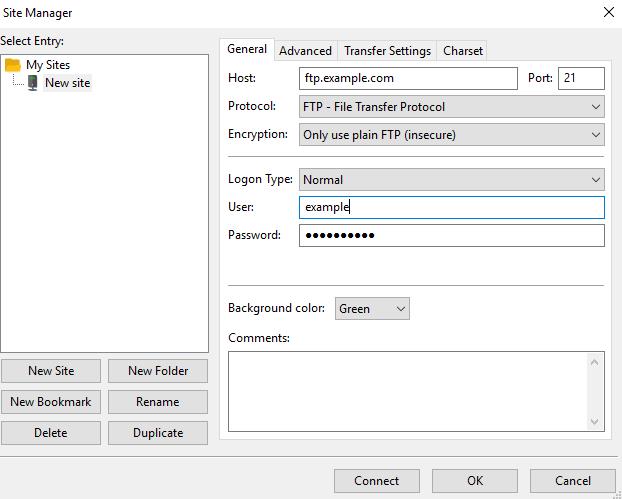Click the My Sites folder icon
Screen dimensions: 622x499
coord(13,65)
